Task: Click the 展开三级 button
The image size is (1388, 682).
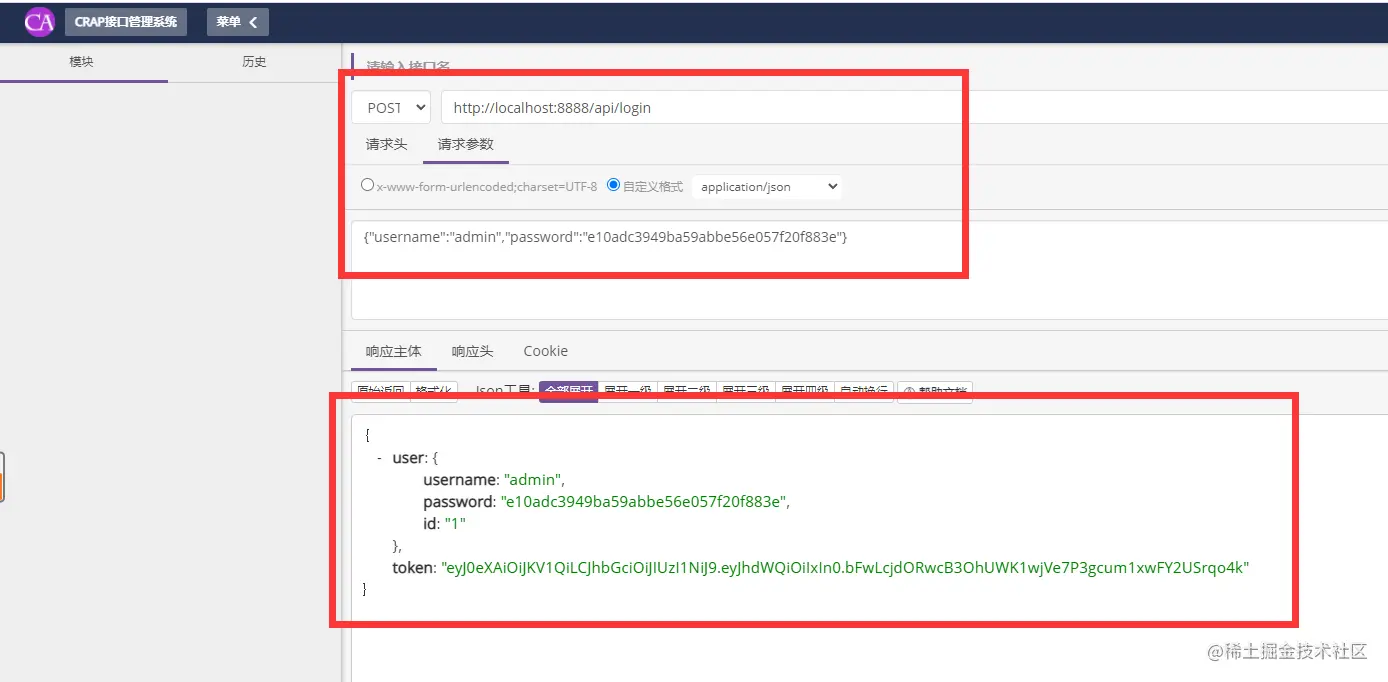Action: (745, 391)
